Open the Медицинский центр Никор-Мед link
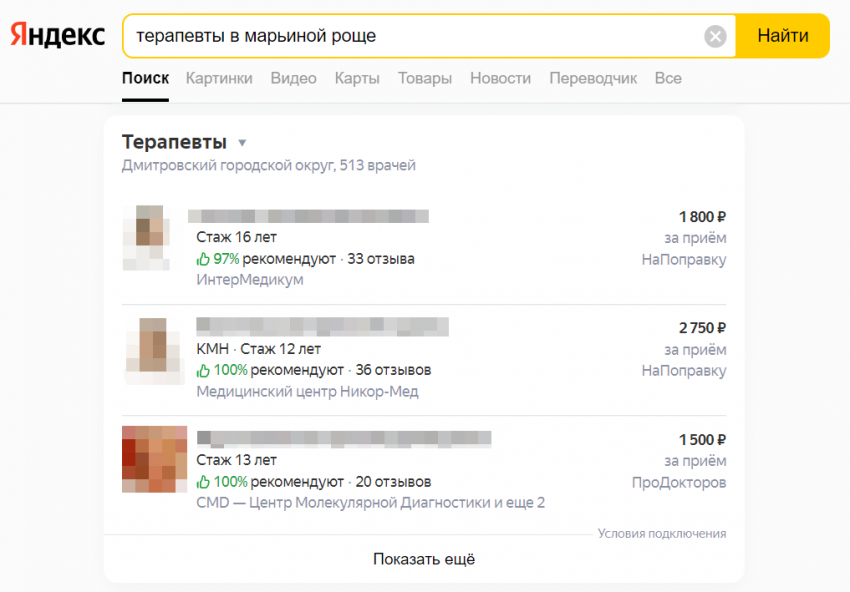The height and width of the screenshot is (592, 850). tap(307, 392)
